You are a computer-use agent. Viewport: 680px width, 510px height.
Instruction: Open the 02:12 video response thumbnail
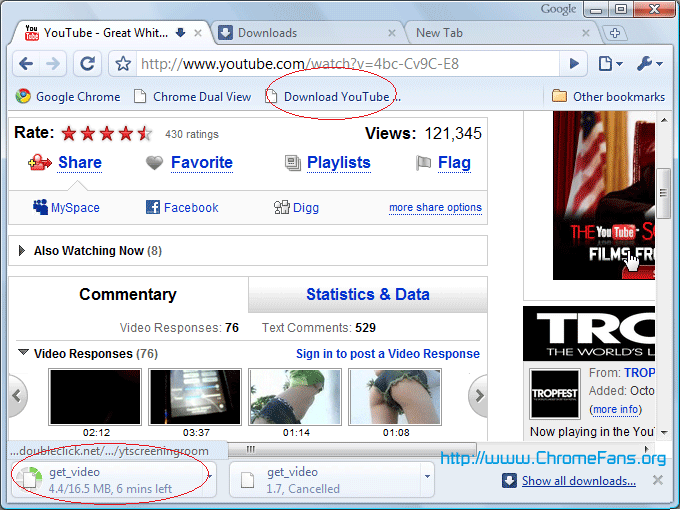[95, 397]
